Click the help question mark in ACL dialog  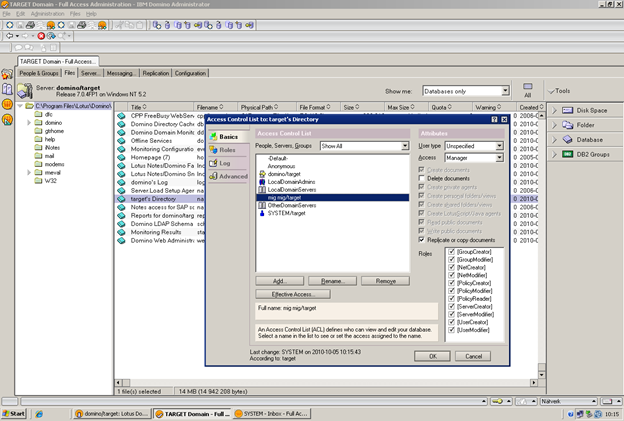point(494,119)
